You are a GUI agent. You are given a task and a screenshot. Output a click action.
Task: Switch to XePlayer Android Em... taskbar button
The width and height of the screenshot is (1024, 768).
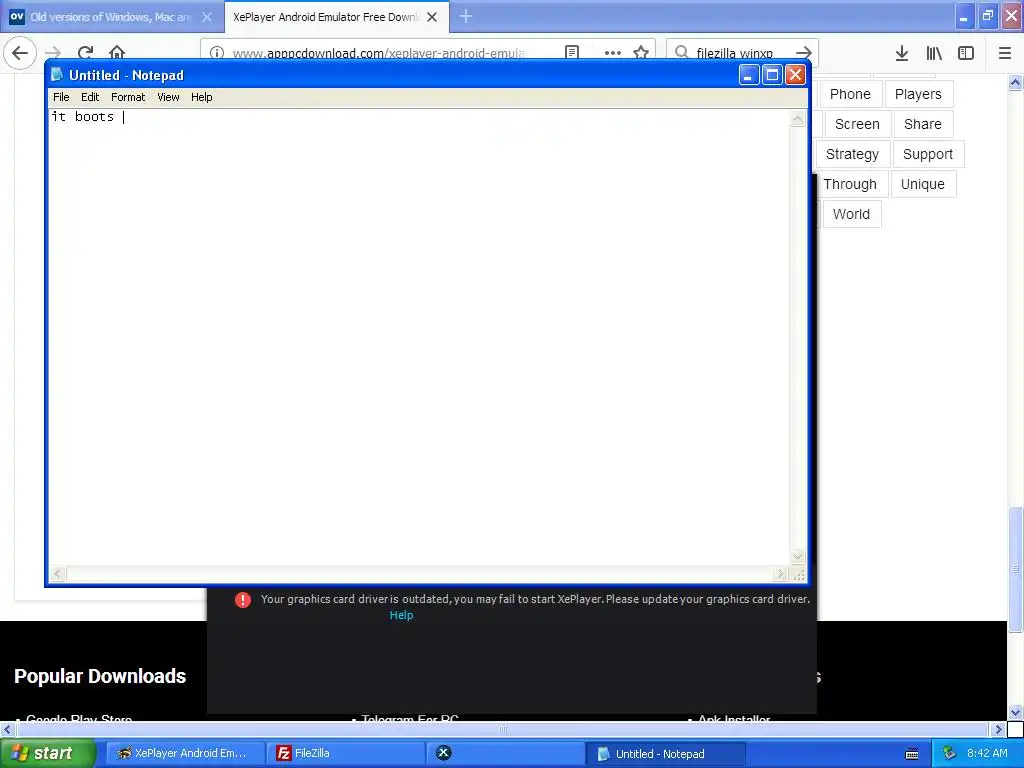click(185, 753)
